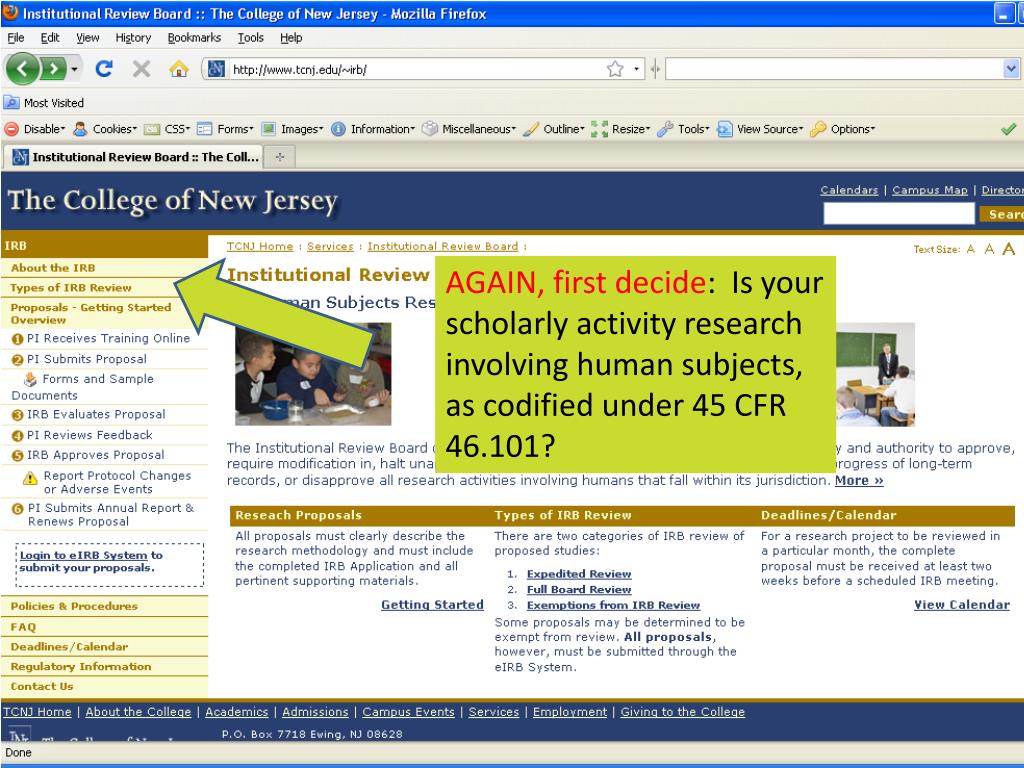
Task: Click the Calendars link in header
Action: point(849,190)
